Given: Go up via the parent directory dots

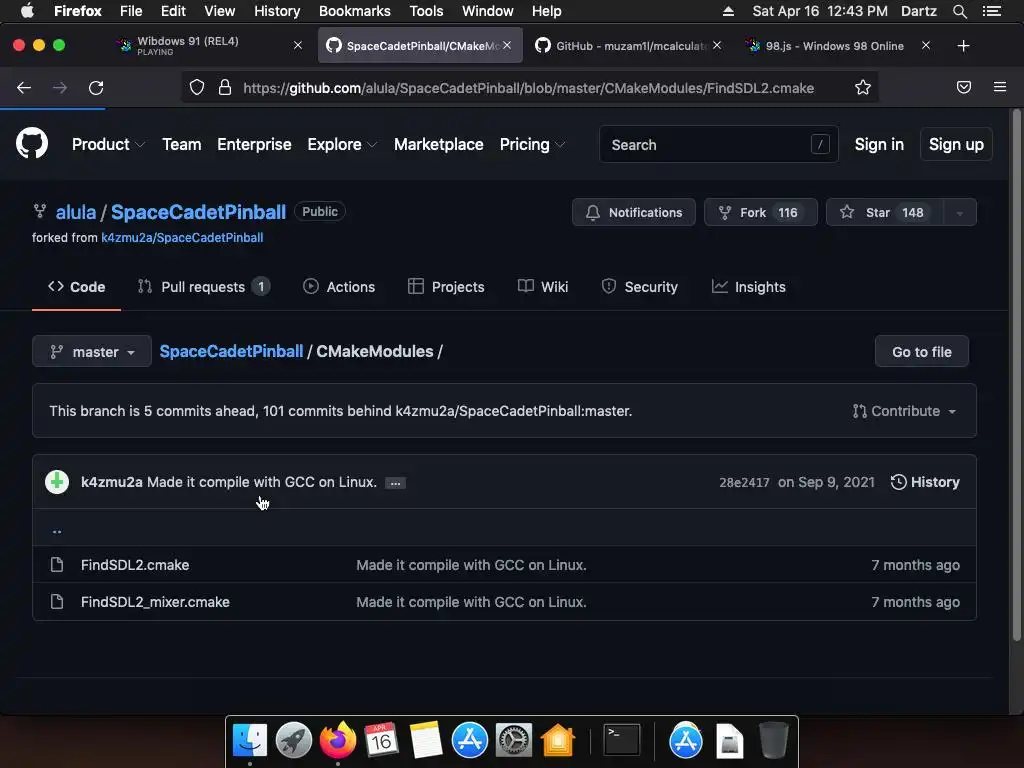Looking at the screenshot, I should 57,530.
